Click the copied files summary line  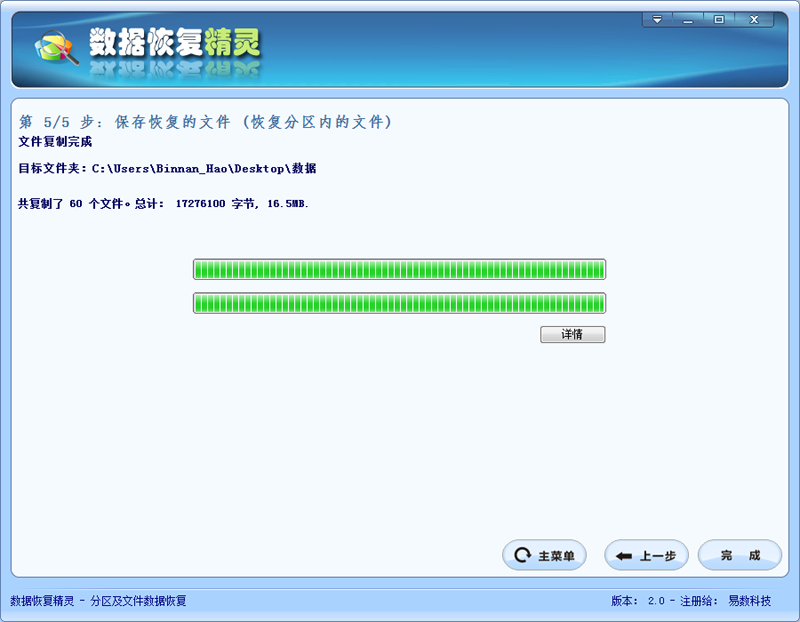click(163, 204)
